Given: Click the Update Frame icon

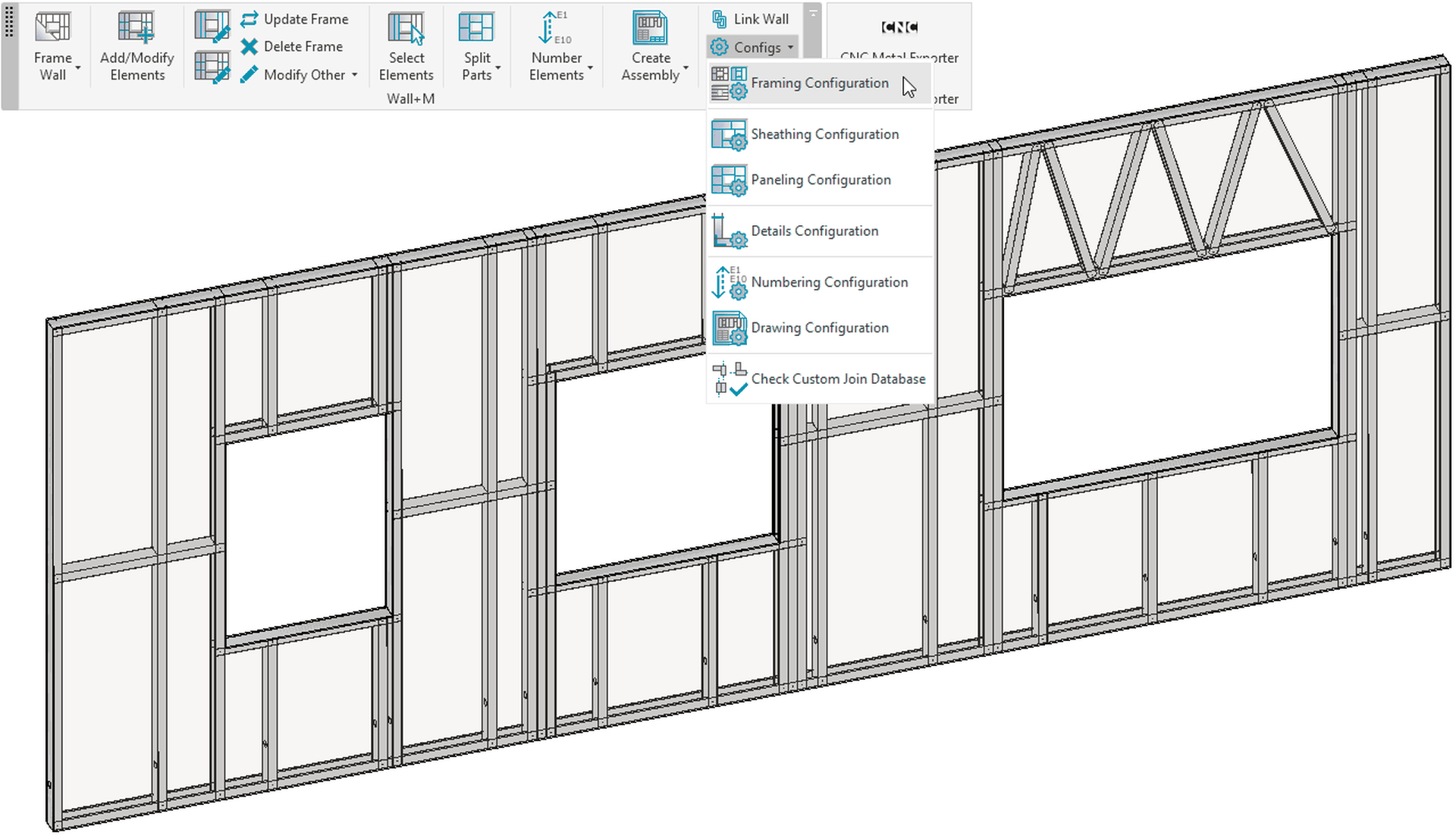Looking at the screenshot, I should (249, 19).
